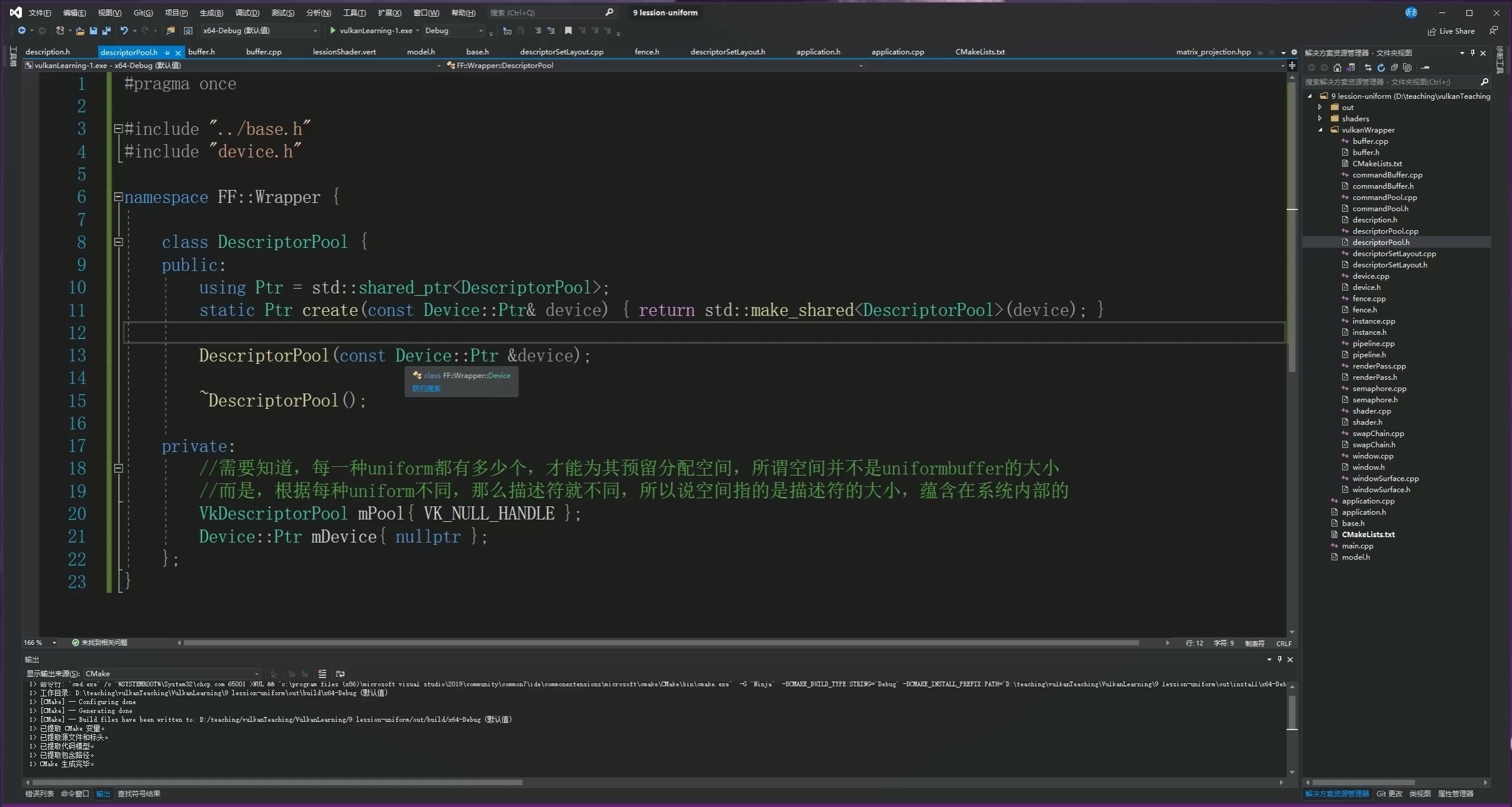Click the Clear All icon in output pane
The image size is (1512, 807).
[x=322, y=674]
